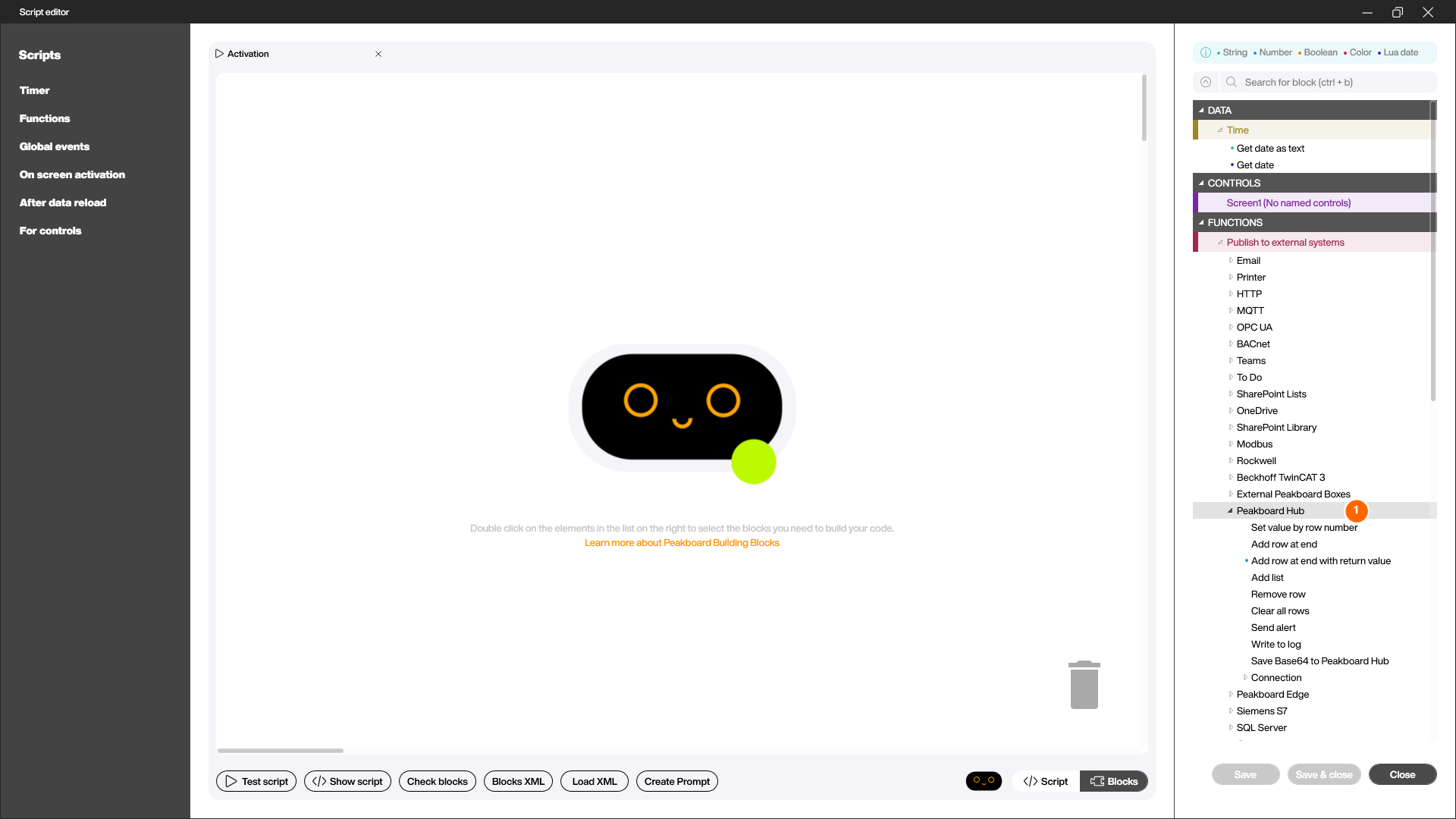Select Screen1 (No named controls)

(x=1288, y=202)
